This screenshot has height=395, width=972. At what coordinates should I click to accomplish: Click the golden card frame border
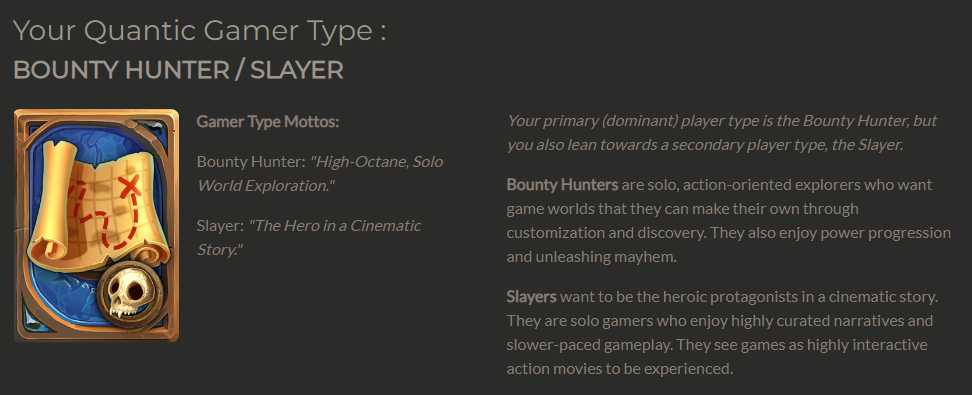(96, 113)
